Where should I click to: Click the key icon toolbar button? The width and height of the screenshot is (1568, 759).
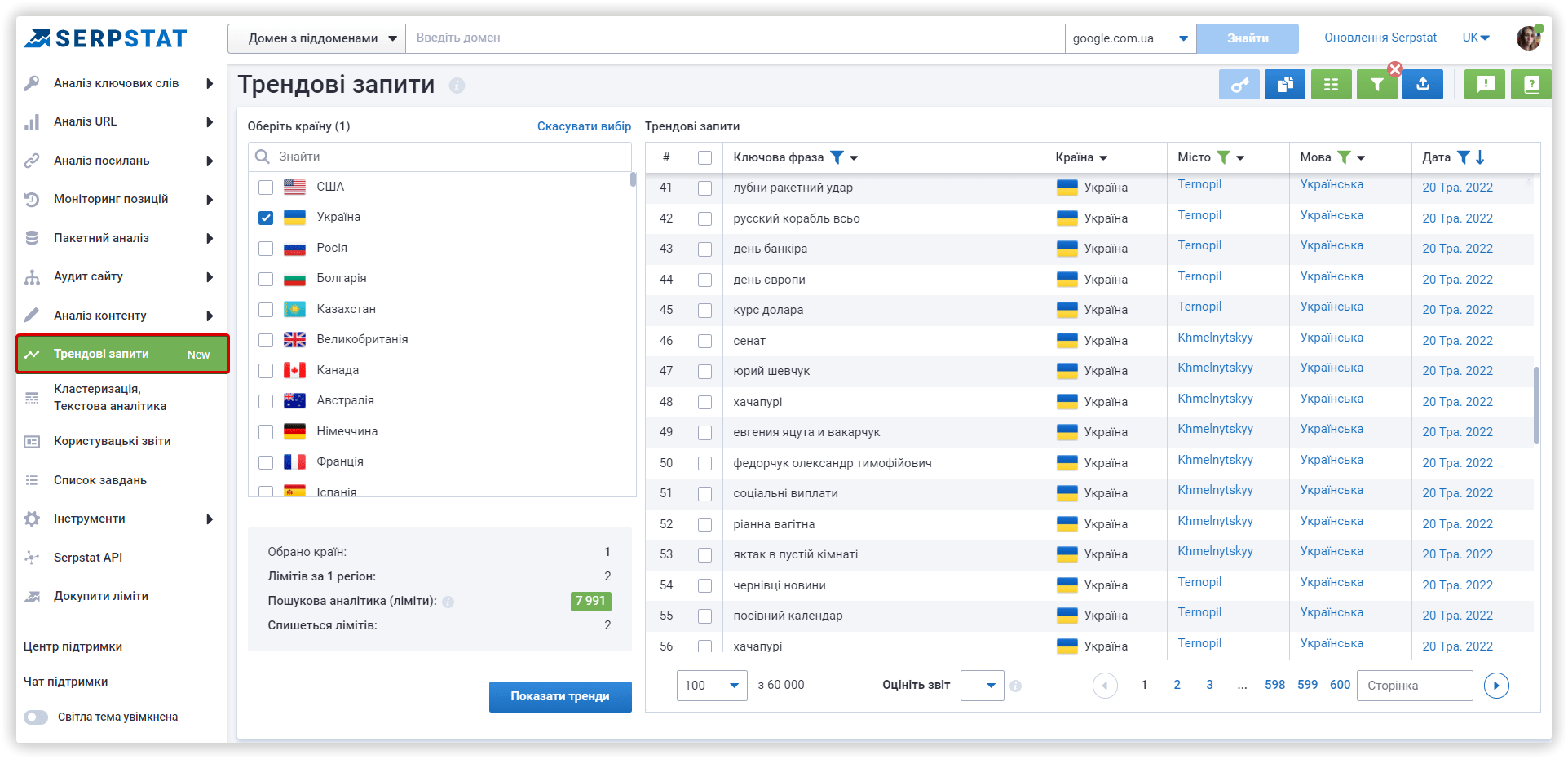1239,84
